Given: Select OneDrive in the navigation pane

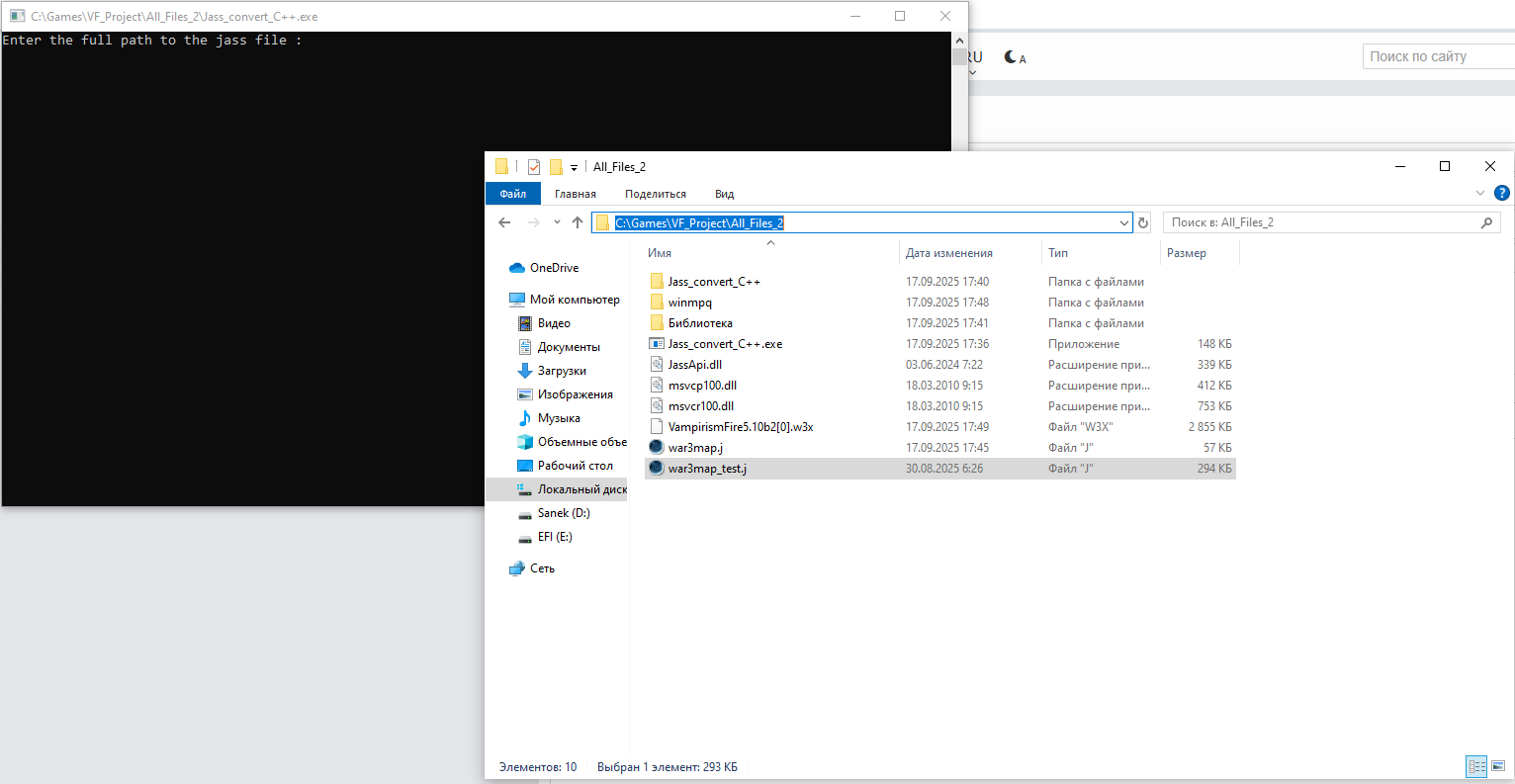Looking at the screenshot, I should [x=554, y=268].
